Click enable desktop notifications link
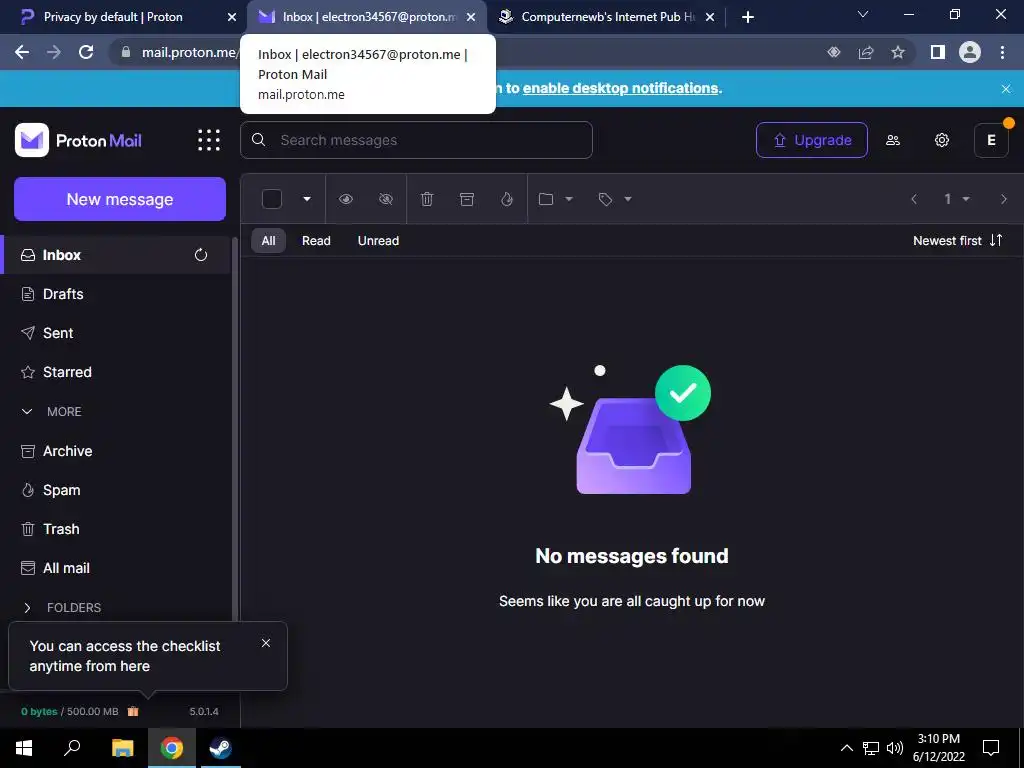Screen dimensions: 1024x768 tap(620, 88)
